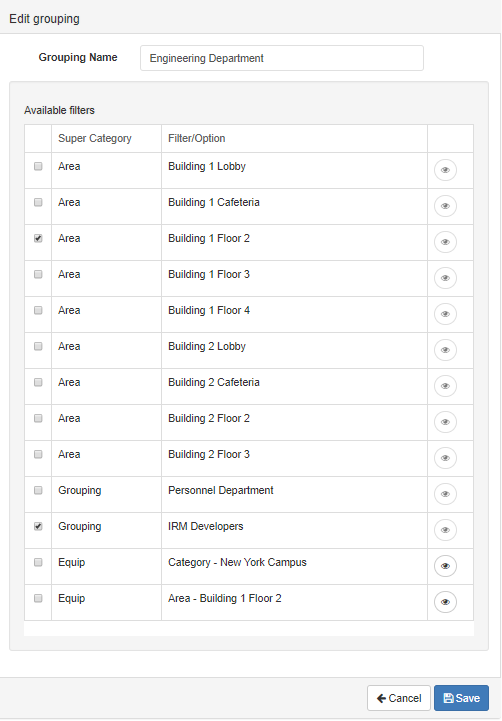Uncheck the Building 1 Floor 2 area checkbox
Image resolution: width=502 pixels, height=721 pixels.
pos(38,238)
